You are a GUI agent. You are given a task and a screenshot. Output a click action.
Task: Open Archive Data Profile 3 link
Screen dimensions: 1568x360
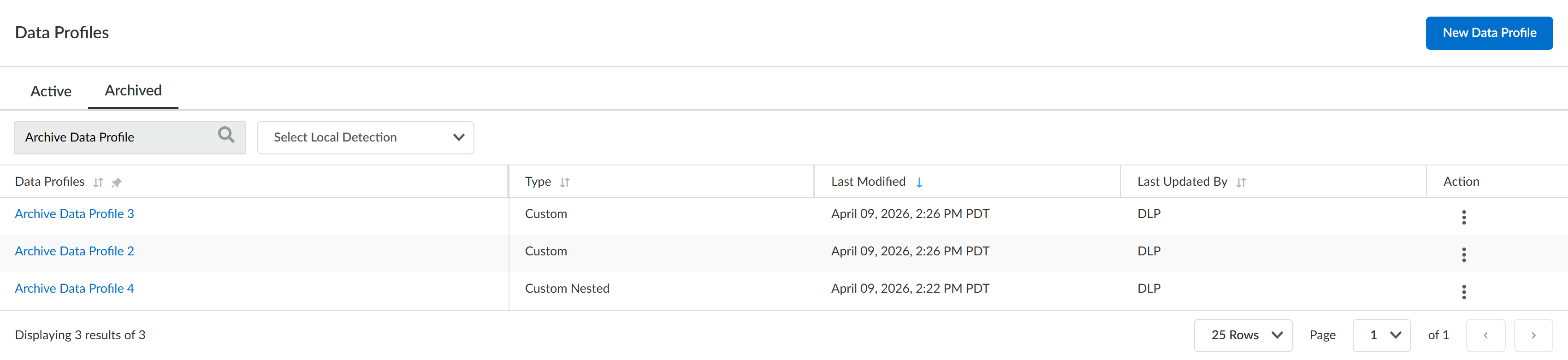pyautogui.click(x=74, y=214)
